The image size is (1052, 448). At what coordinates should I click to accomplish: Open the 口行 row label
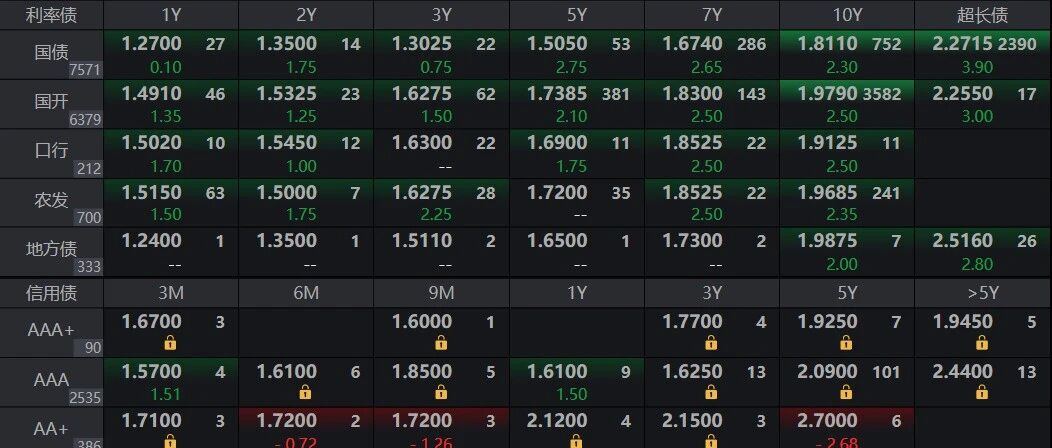click(52, 151)
